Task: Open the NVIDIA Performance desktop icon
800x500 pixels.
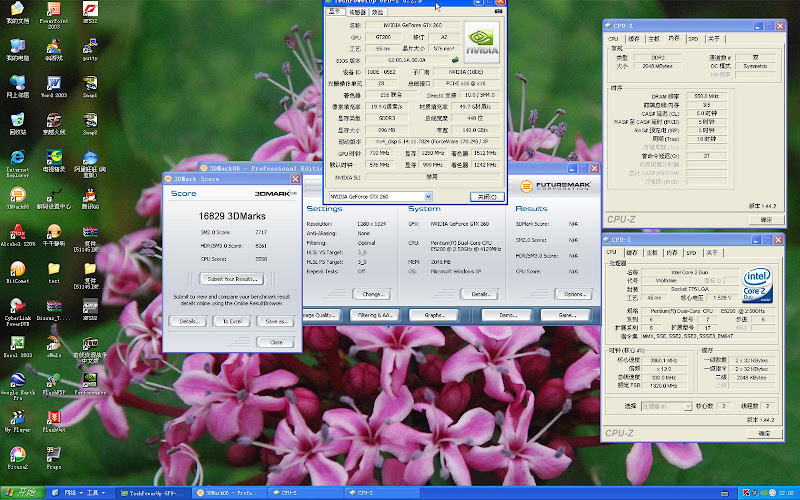Action: [90, 384]
